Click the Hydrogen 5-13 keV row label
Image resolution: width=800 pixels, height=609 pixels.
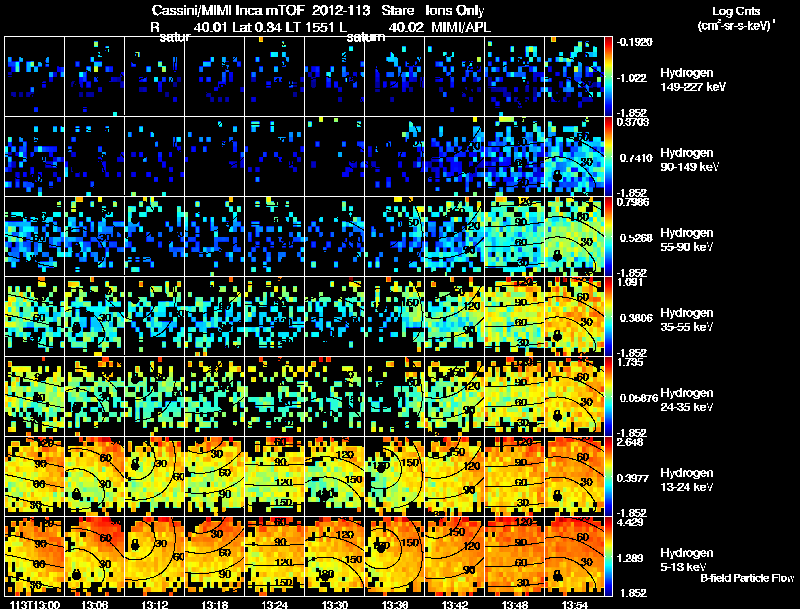(686, 560)
